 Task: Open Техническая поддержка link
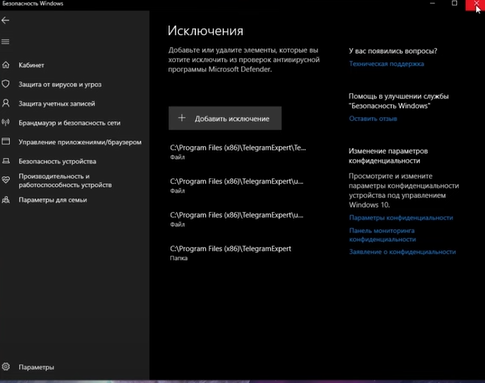[386, 64]
